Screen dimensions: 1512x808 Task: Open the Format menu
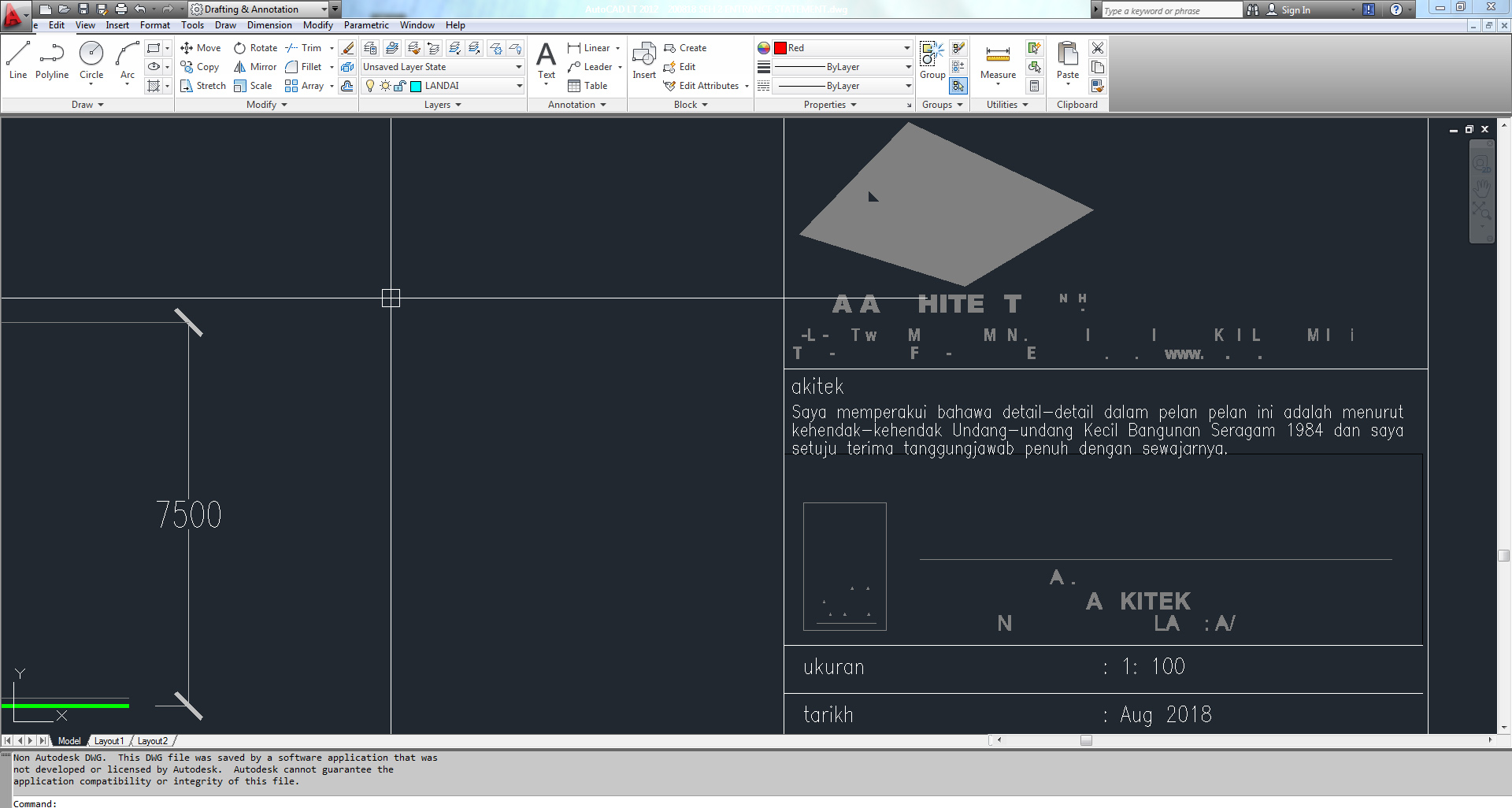coord(155,25)
